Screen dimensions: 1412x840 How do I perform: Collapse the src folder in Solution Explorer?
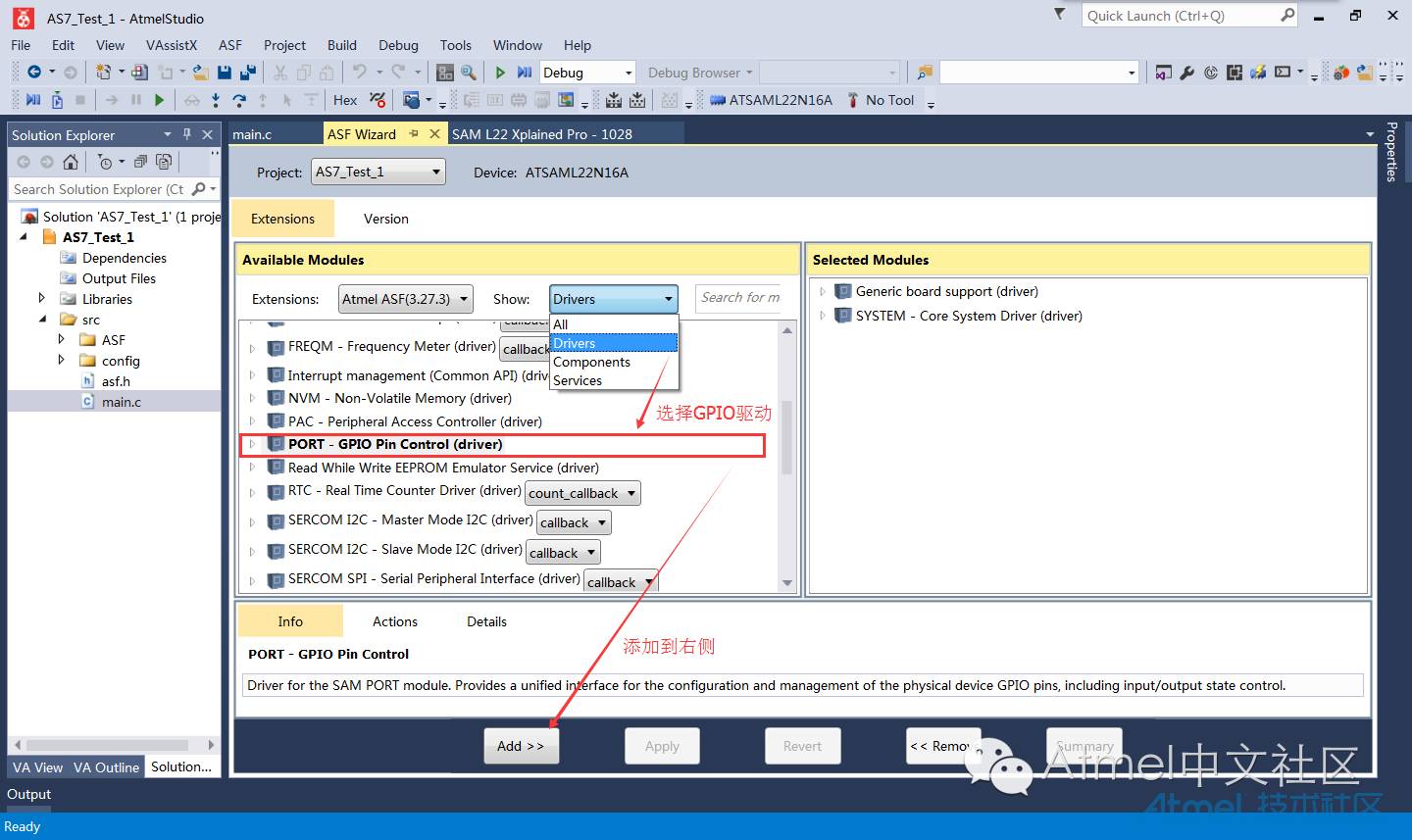42,320
